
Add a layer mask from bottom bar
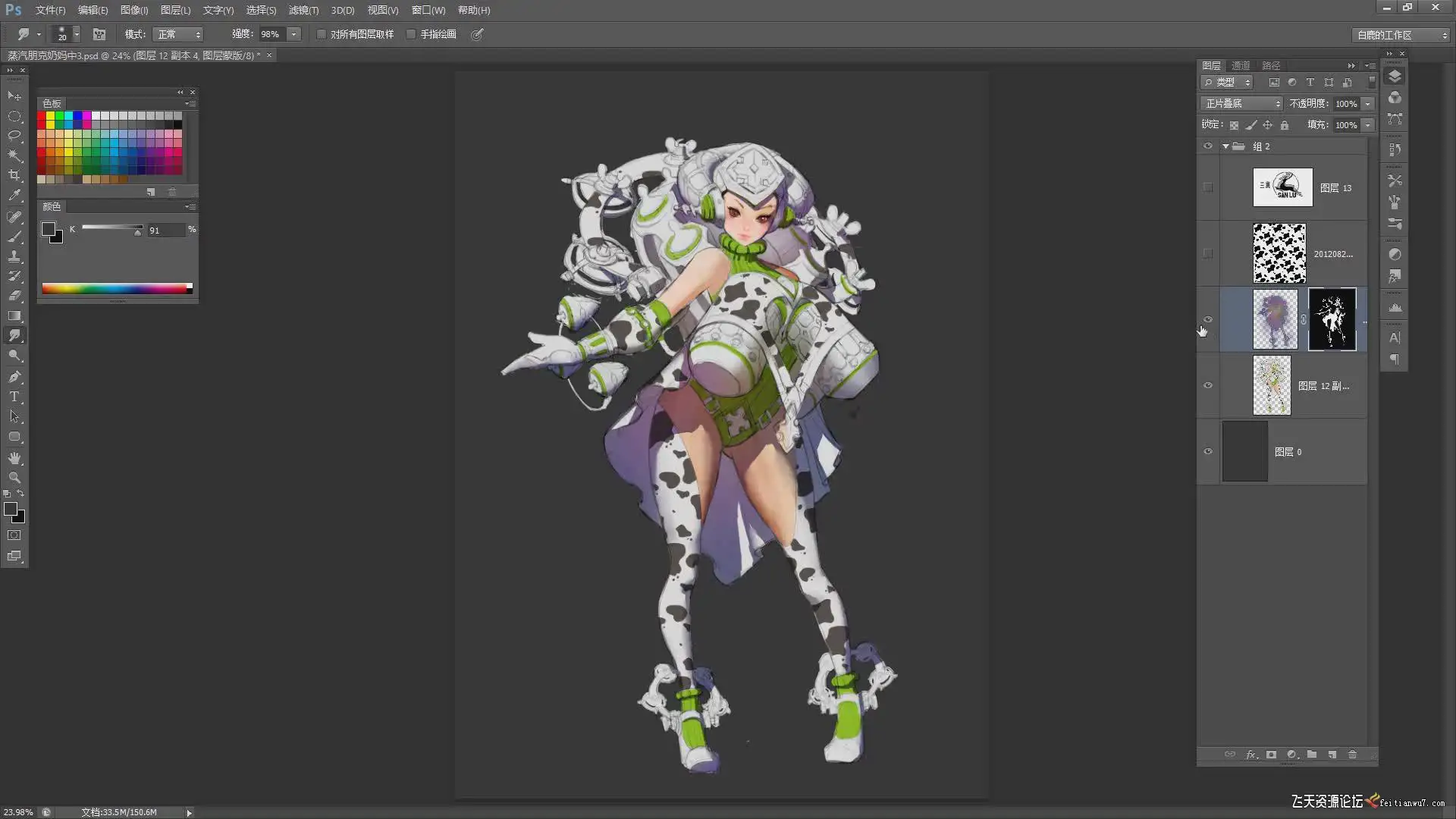pyautogui.click(x=1271, y=755)
